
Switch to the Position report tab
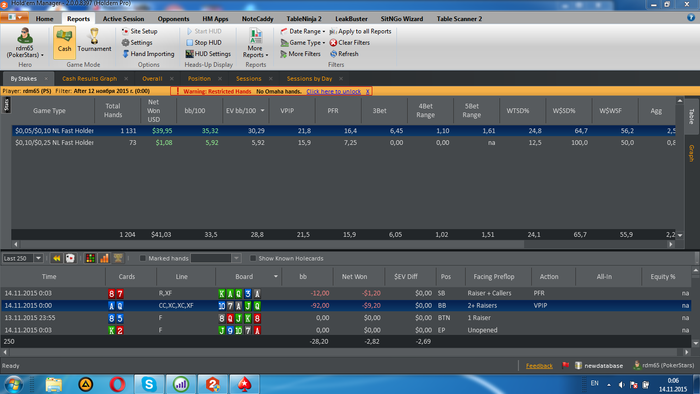pos(199,79)
